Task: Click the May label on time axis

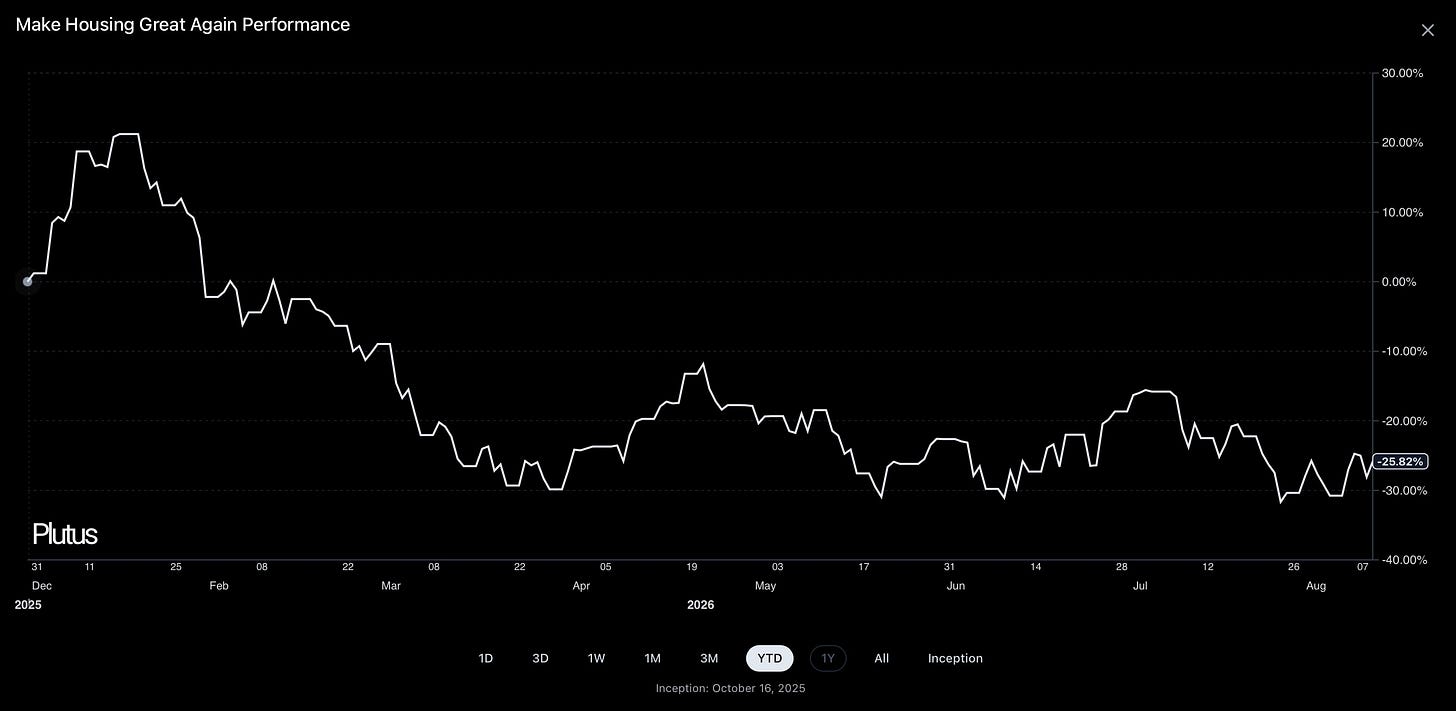Action: pyautogui.click(x=765, y=586)
